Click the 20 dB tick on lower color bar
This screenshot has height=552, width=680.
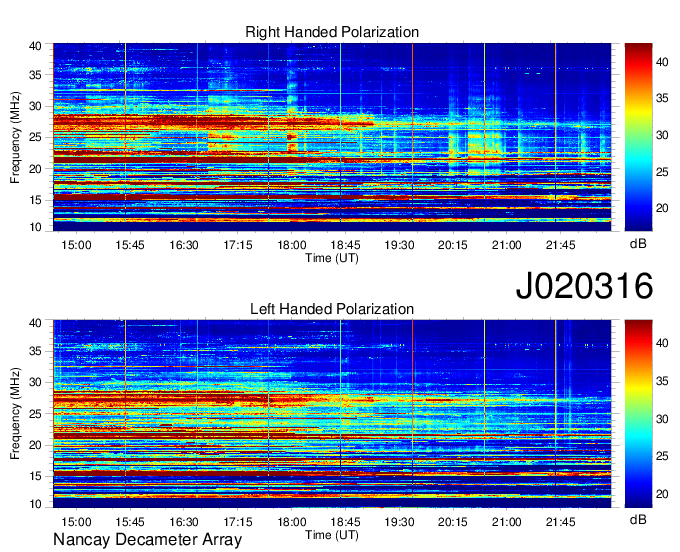662,494
